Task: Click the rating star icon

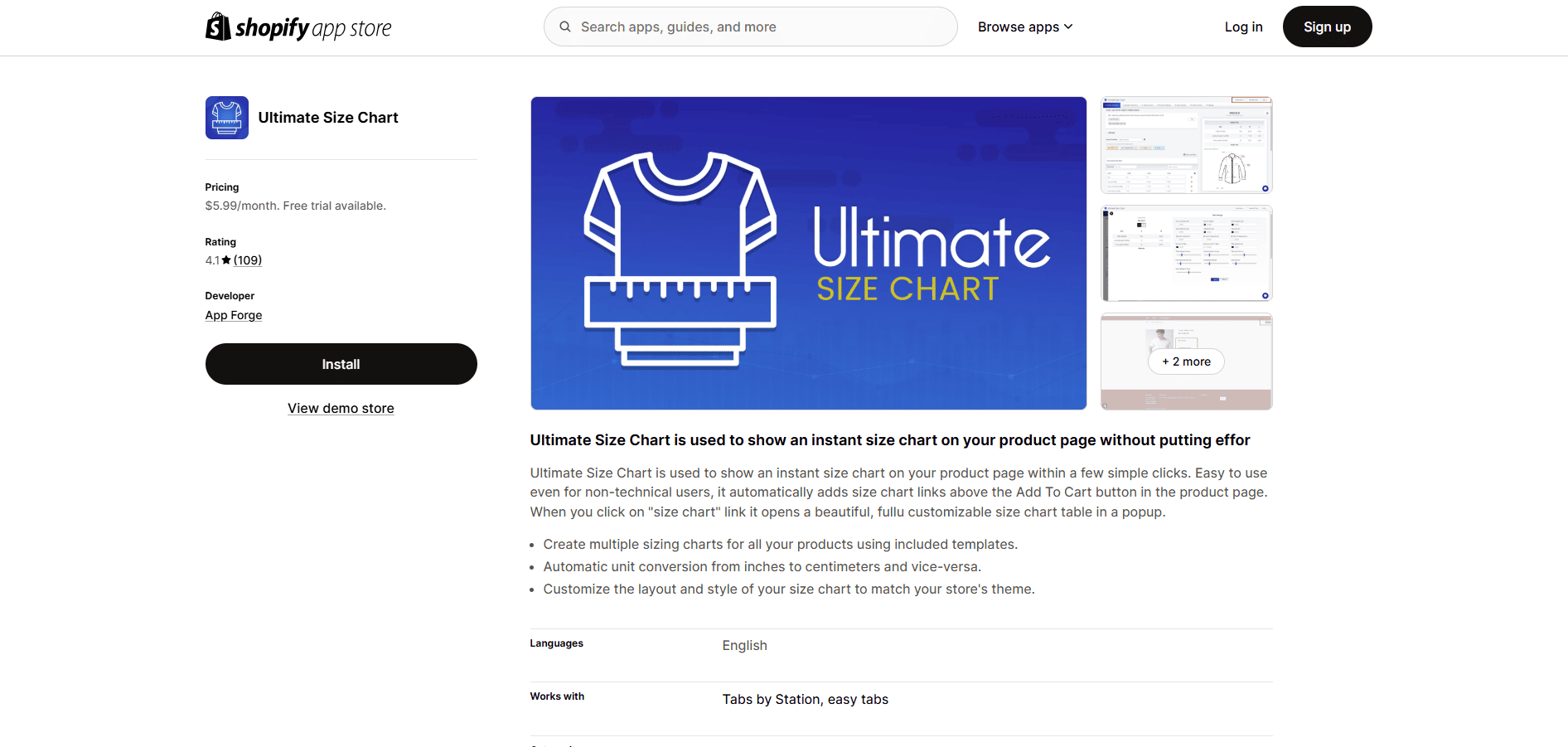Action: (x=226, y=260)
